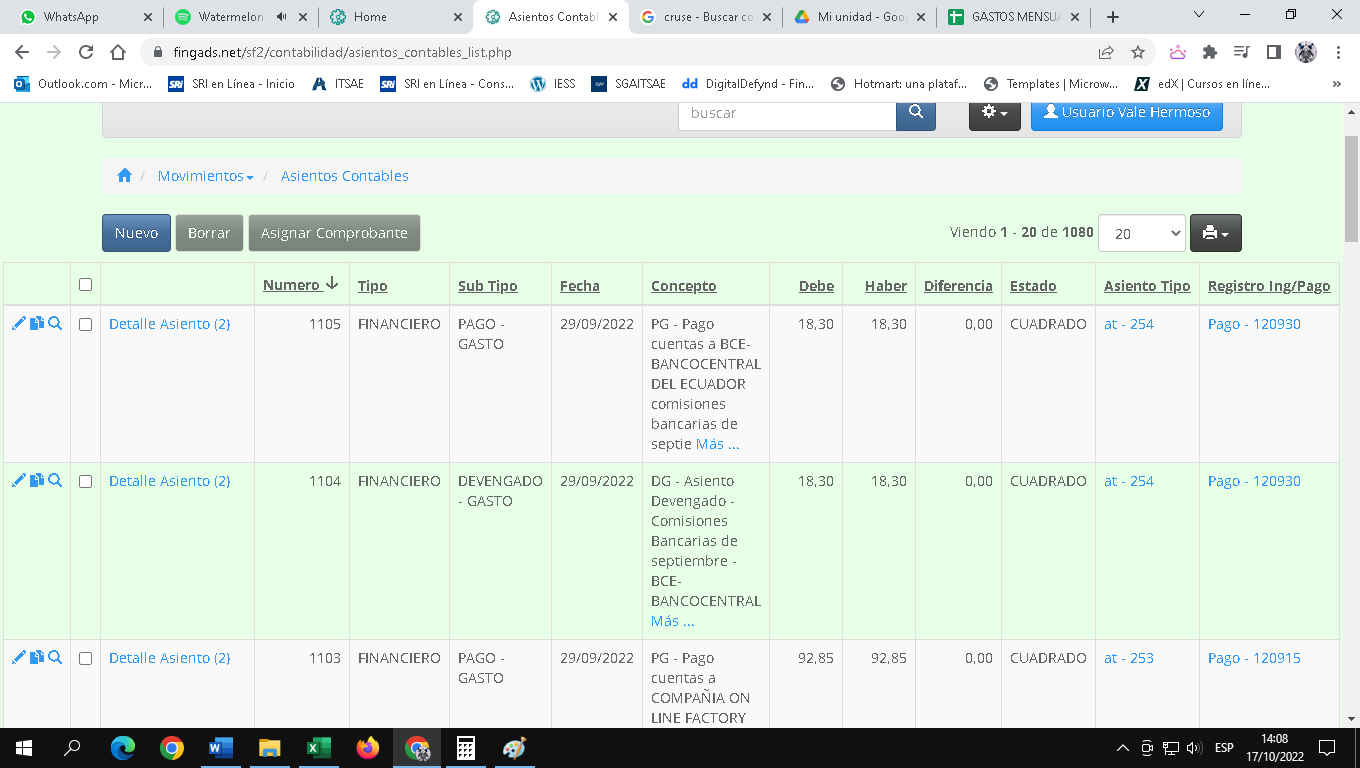Image resolution: width=1360 pixels, height=768 pixels.
Task: Click the pencil edit icon for entry 1105
Action: [x=18, y=324]
